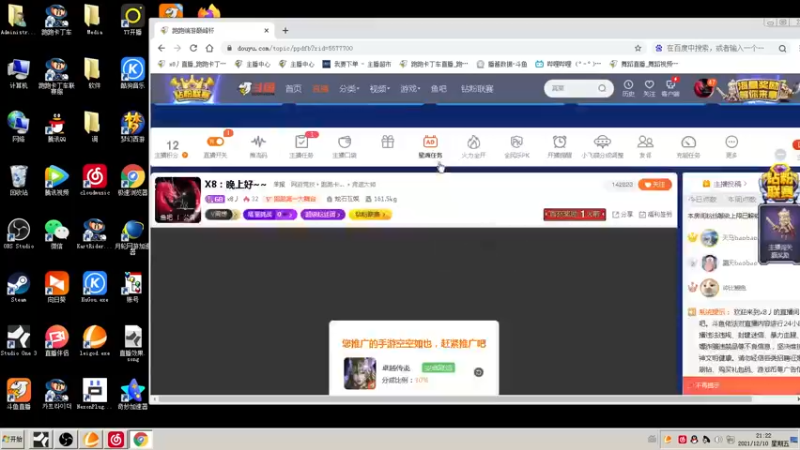Click the 主播积分 score of 12
The image size is (800, 450).
172,145
